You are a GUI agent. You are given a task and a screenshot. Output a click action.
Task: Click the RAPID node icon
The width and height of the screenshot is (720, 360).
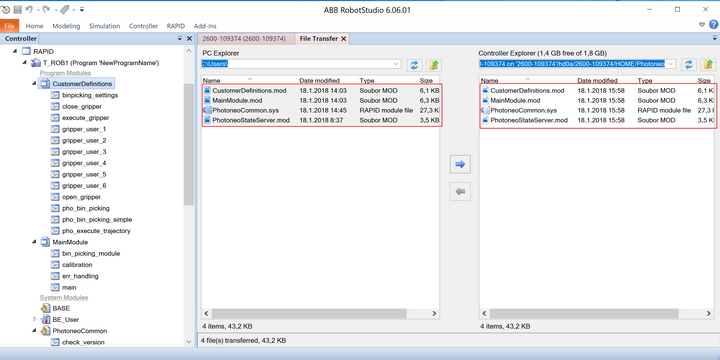tap(26, 51)
